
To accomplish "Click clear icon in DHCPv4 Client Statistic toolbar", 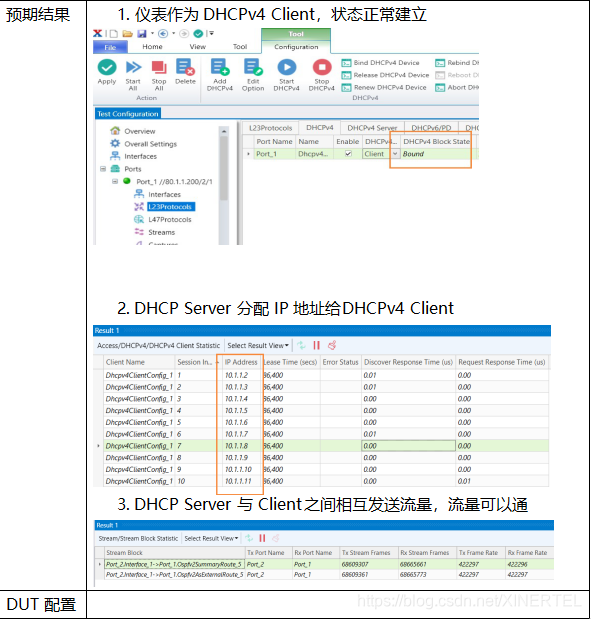I will [x=332, y=345].
